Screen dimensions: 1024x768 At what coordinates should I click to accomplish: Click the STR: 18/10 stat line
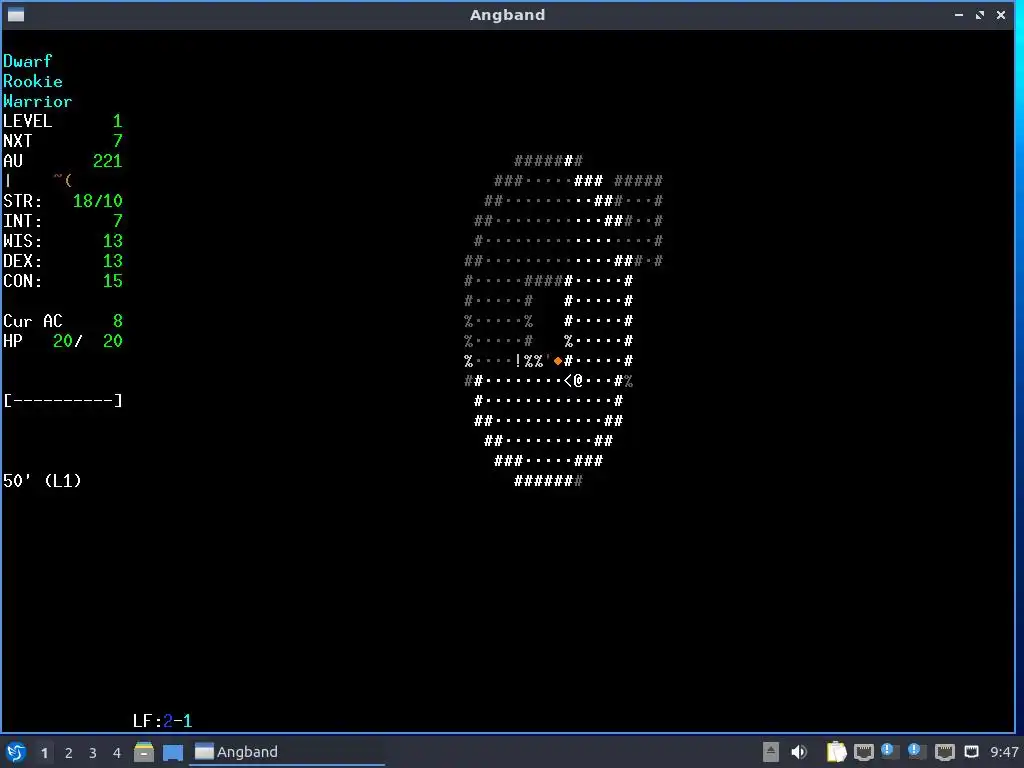pos(63,201)
